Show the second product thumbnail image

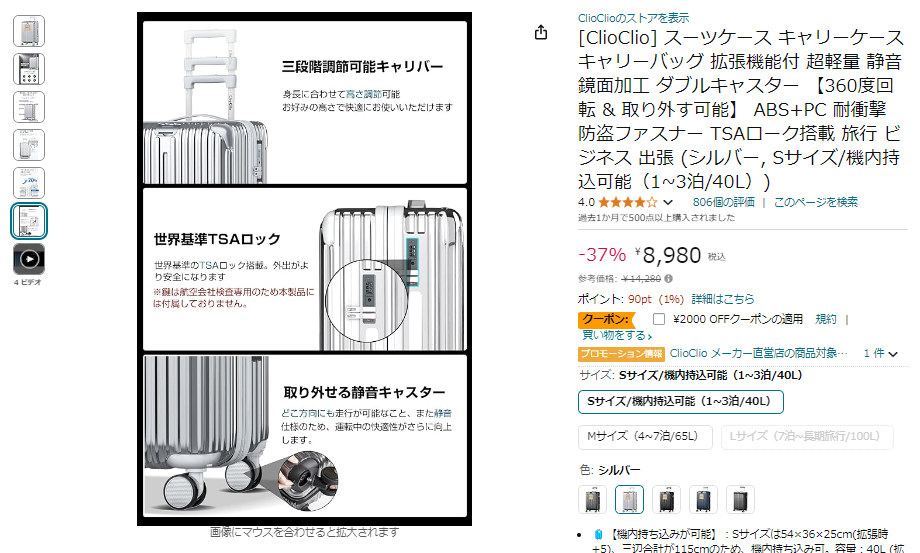[29, 69]
